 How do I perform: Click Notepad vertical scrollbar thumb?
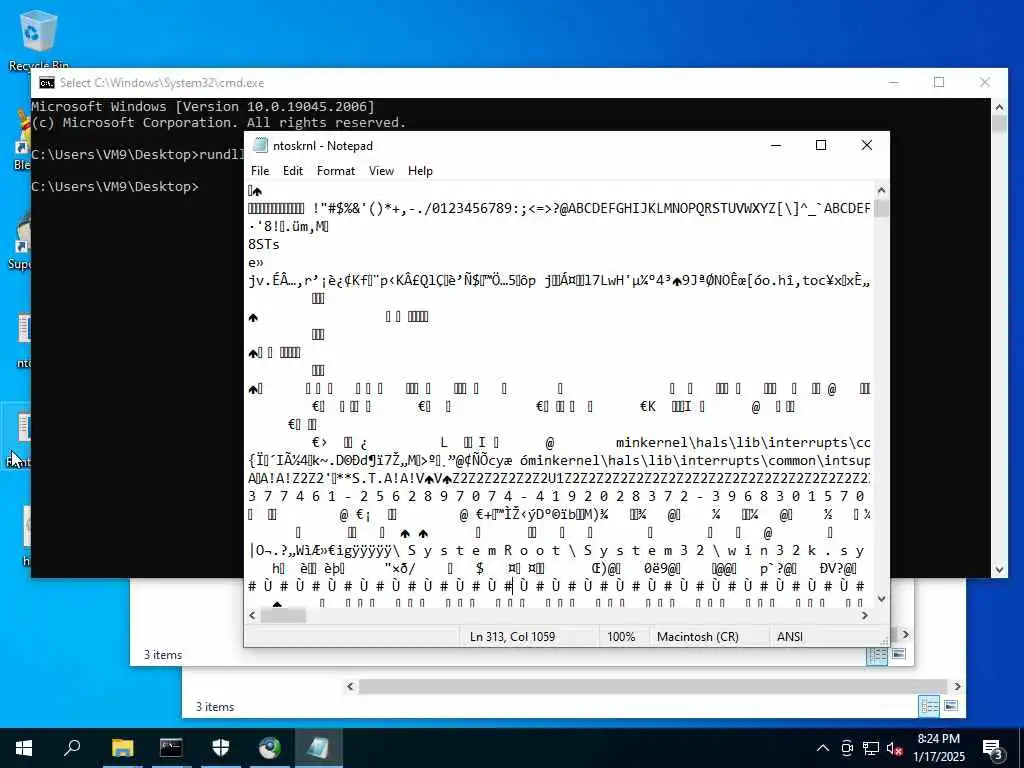[881, 209]
